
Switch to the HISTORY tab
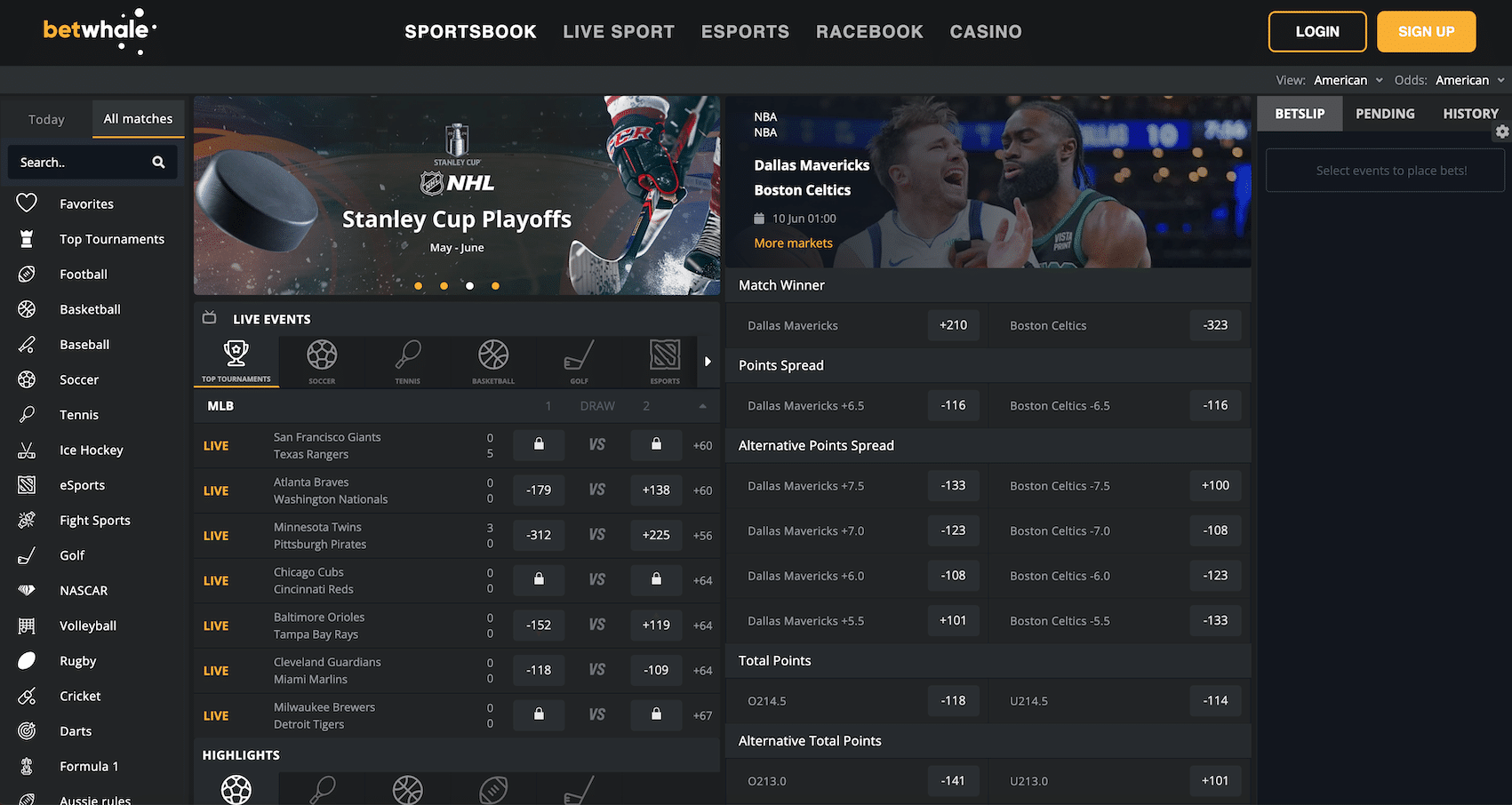click(x=1470, y=114)
